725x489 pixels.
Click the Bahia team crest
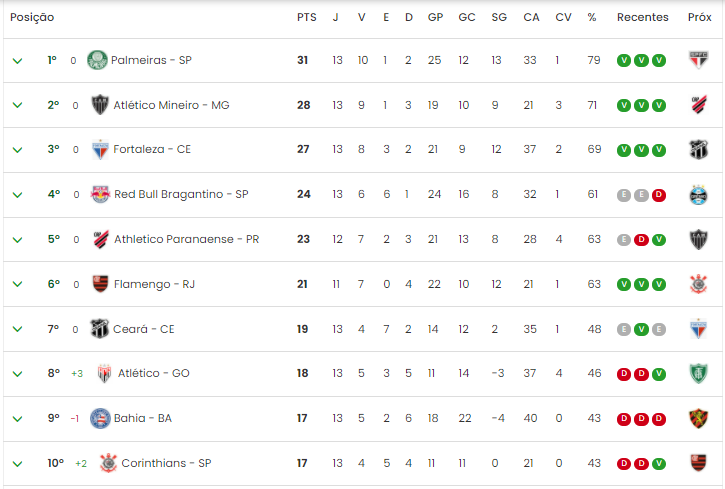pyautogui.click(x=100, y=418)
